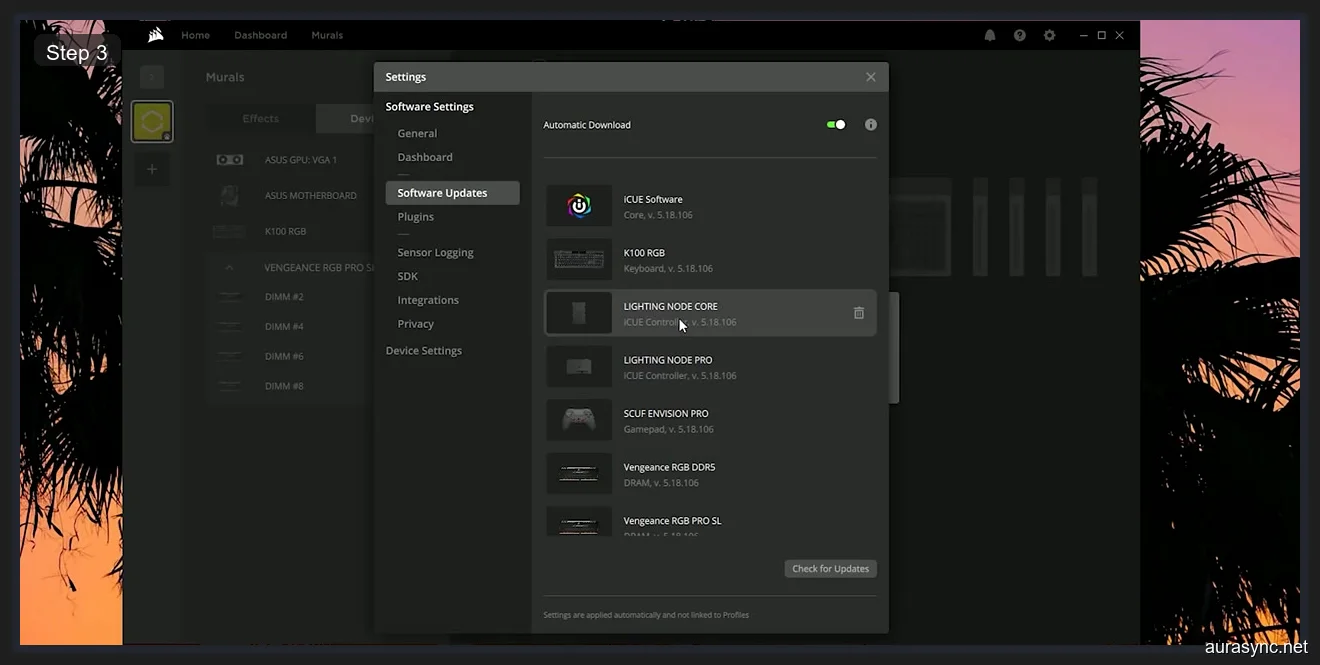Click the ASUS GPU VGA 1 graphics card icon
The width and height of the screenshot is (1320, 665).
coord(229,159)
